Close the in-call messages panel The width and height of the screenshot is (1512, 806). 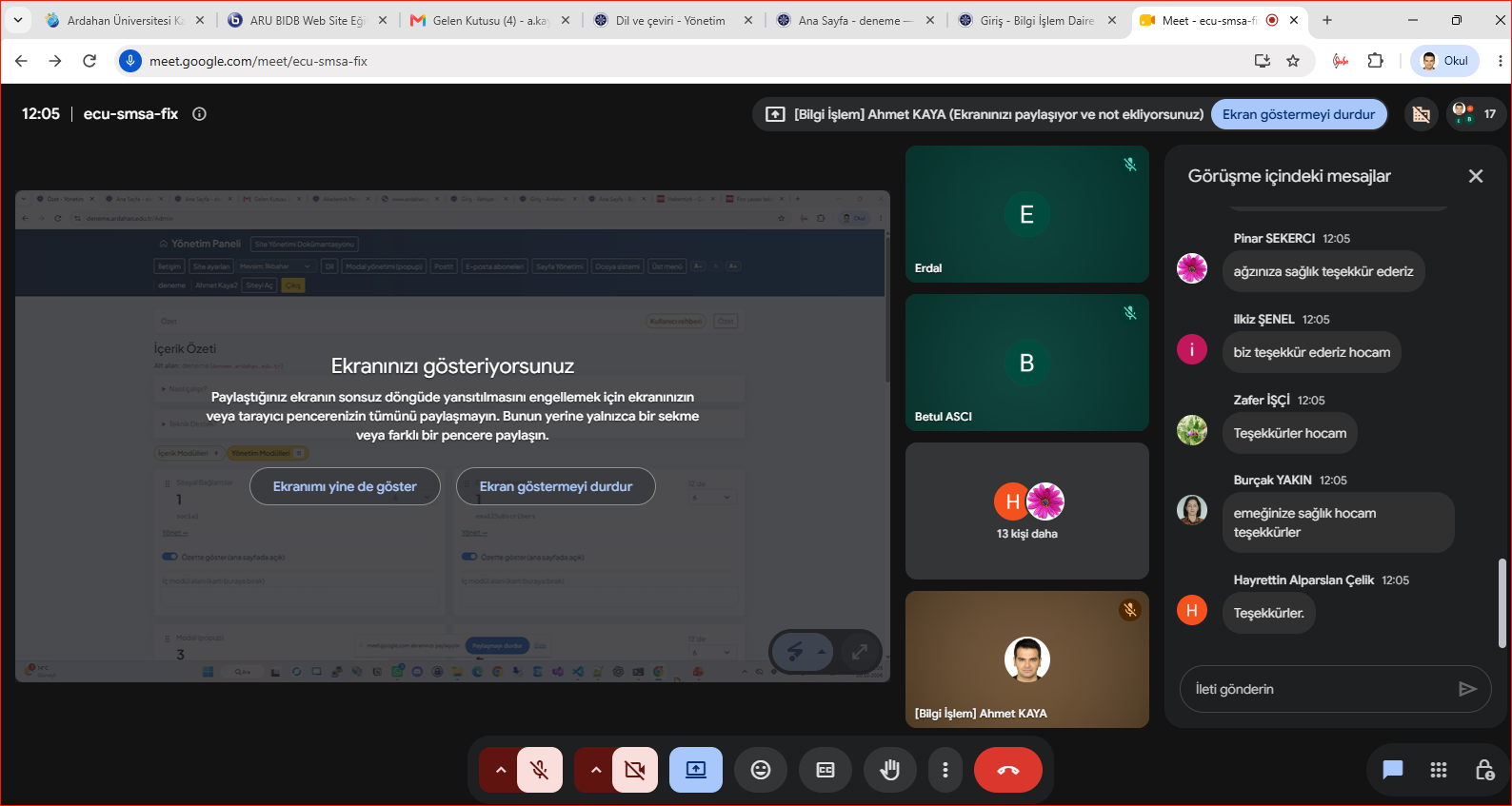click(1476, 176)
